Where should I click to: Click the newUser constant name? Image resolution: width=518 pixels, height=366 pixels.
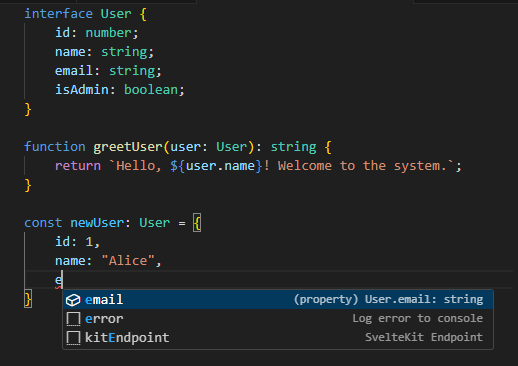pos(97,223)
